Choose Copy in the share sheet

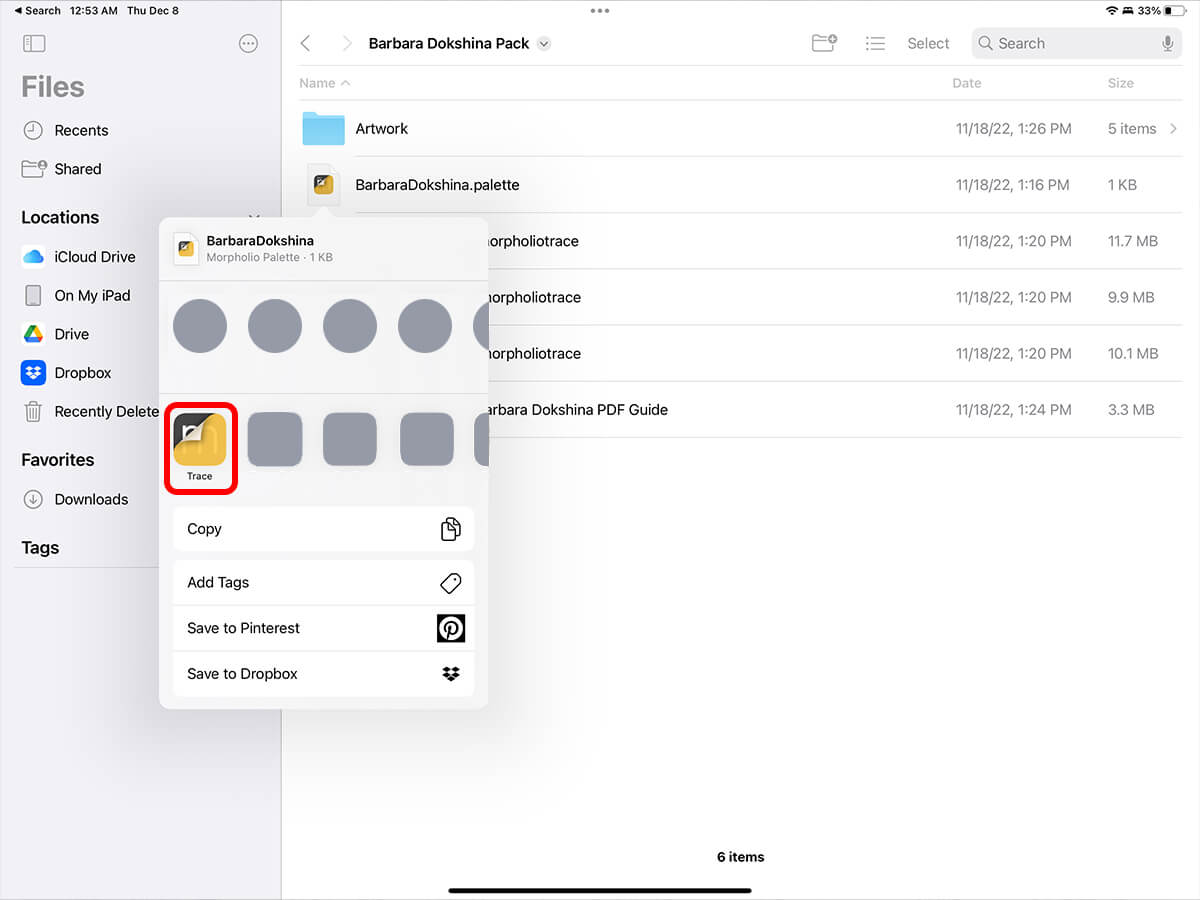(323, 529)
